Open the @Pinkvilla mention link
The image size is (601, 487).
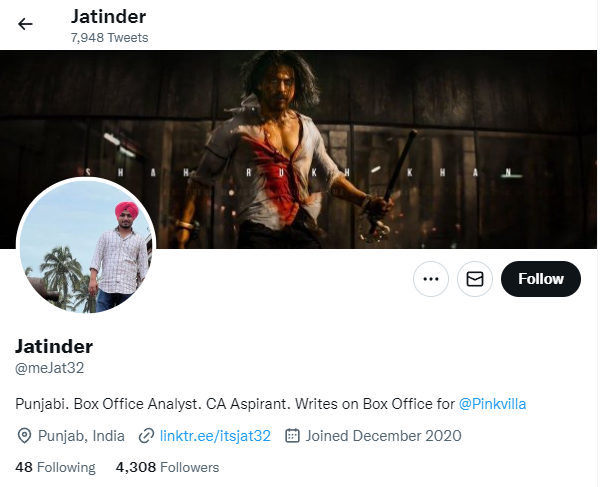coord(492,404)
